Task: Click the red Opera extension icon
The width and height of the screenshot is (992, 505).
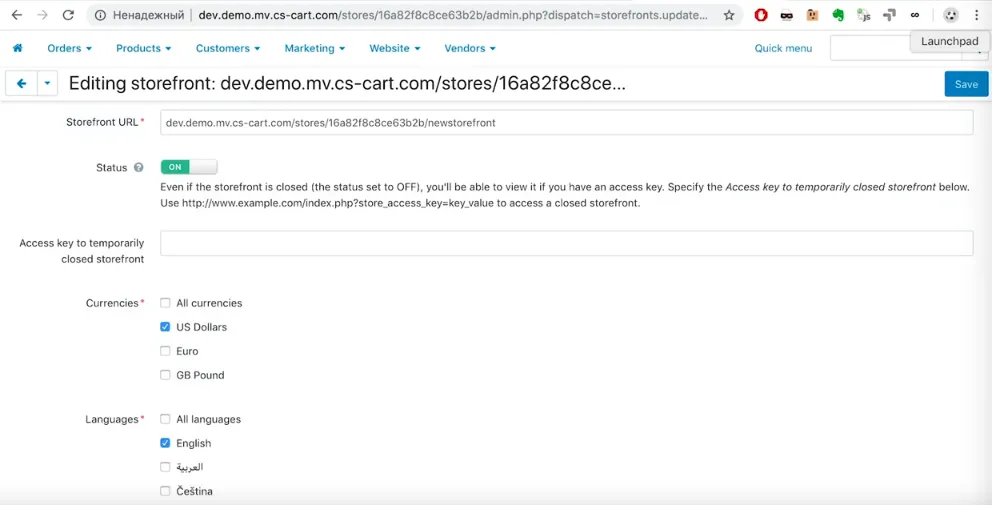Action: 761,15
